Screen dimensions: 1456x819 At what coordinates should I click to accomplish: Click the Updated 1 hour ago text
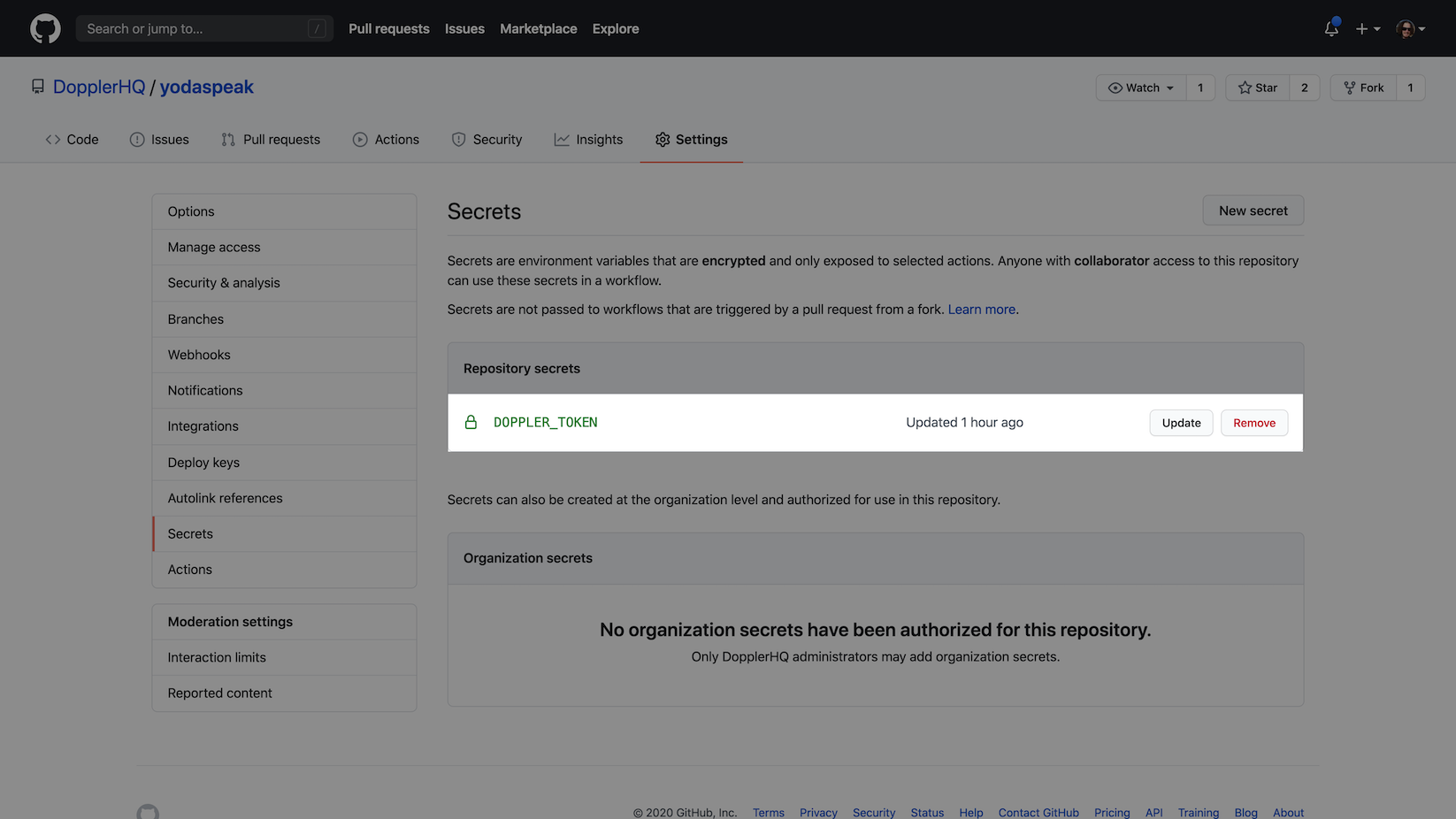964,423
